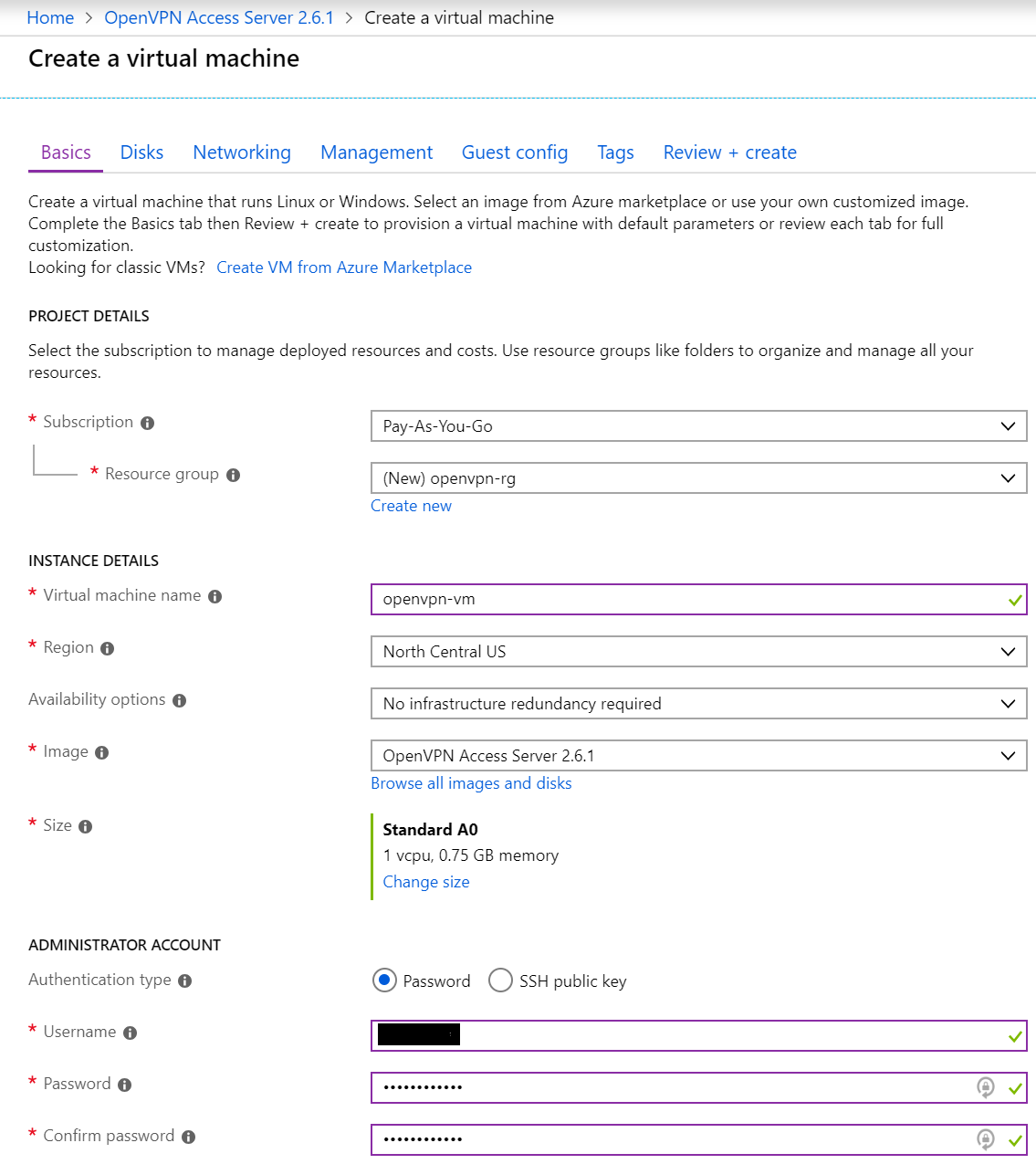Click the Authentication type info icon
The height and width of the screenshot is (1164, 1036).
point(185,980)
